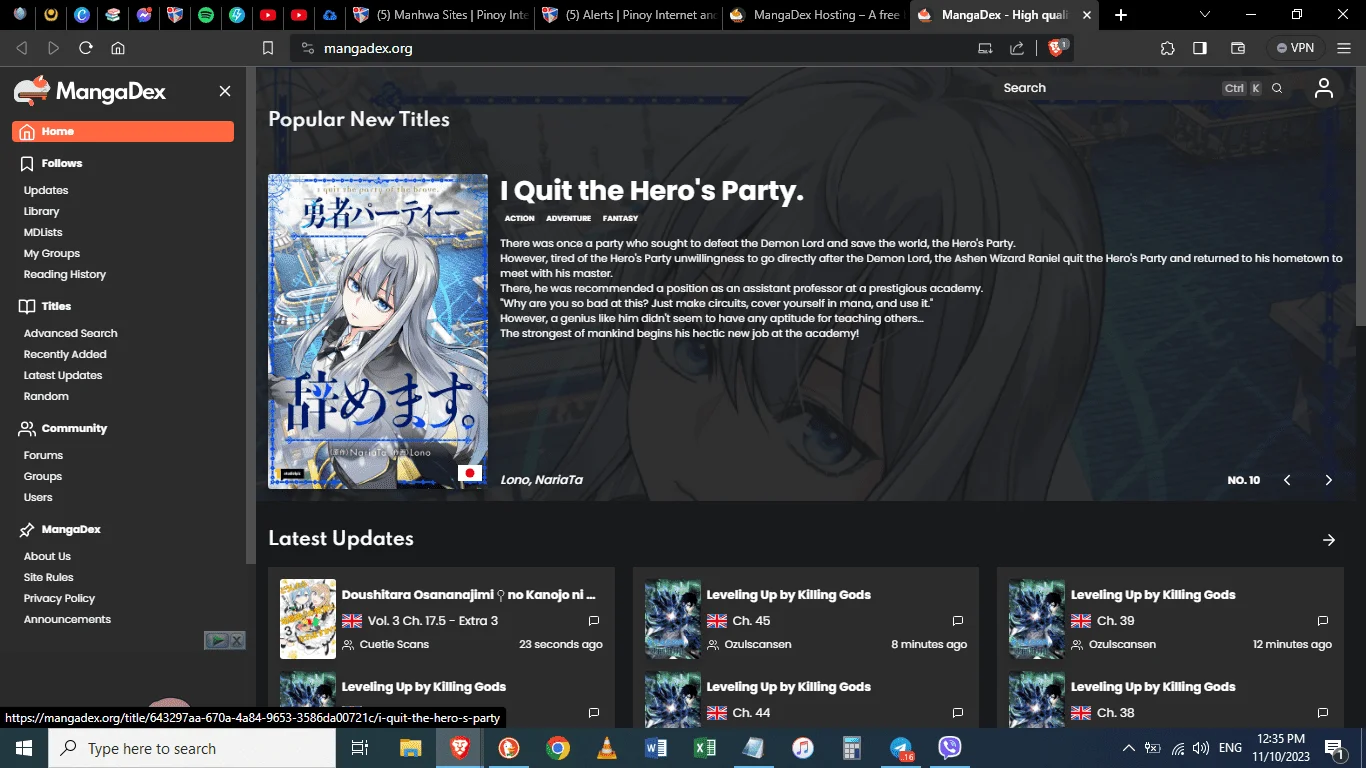Open the Site Rules page
The width and height of the screenshot is (1366, 768).
(x=49, y=577)
